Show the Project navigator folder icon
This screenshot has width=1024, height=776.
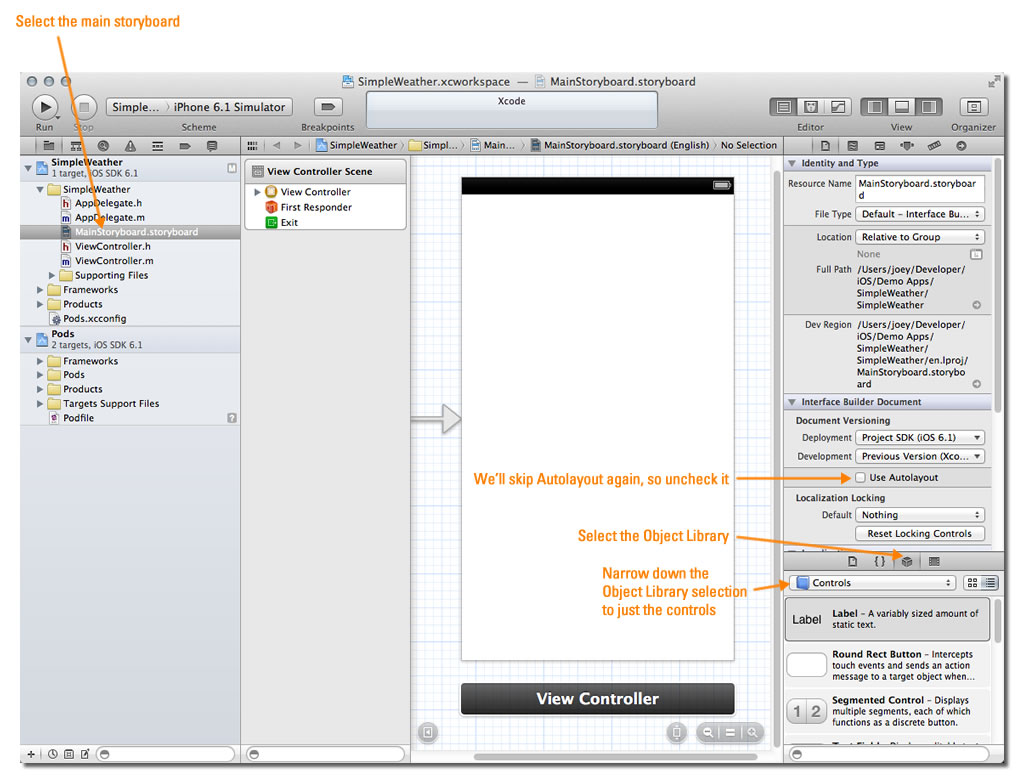point(48,146)
